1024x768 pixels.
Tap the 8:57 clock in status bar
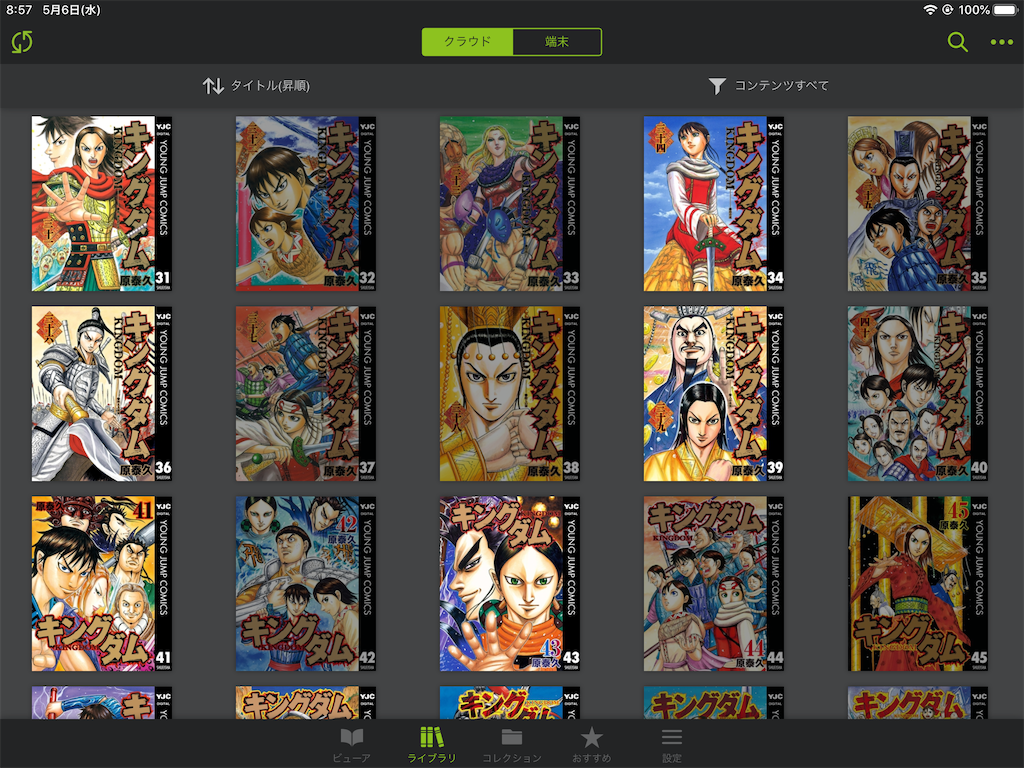tap(19, 10)
